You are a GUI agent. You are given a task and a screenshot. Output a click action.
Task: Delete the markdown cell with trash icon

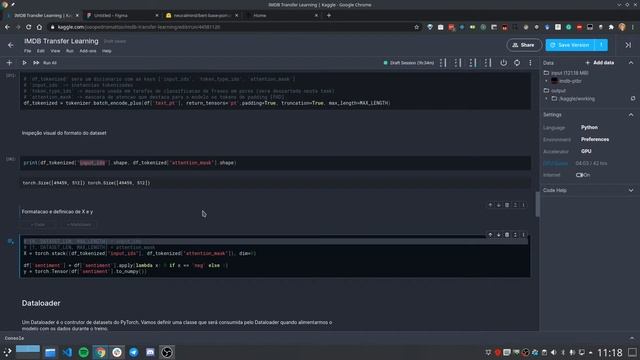[x=507, y=205]
